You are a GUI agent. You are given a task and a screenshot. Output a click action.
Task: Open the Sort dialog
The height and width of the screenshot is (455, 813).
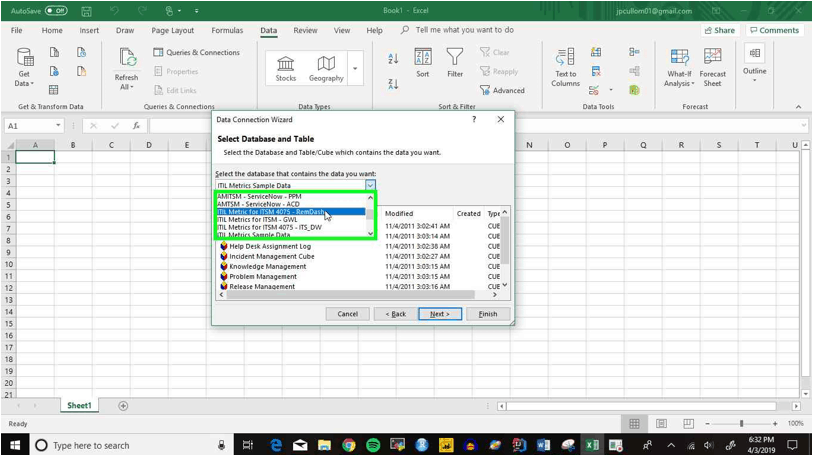[x=423, y=62]
